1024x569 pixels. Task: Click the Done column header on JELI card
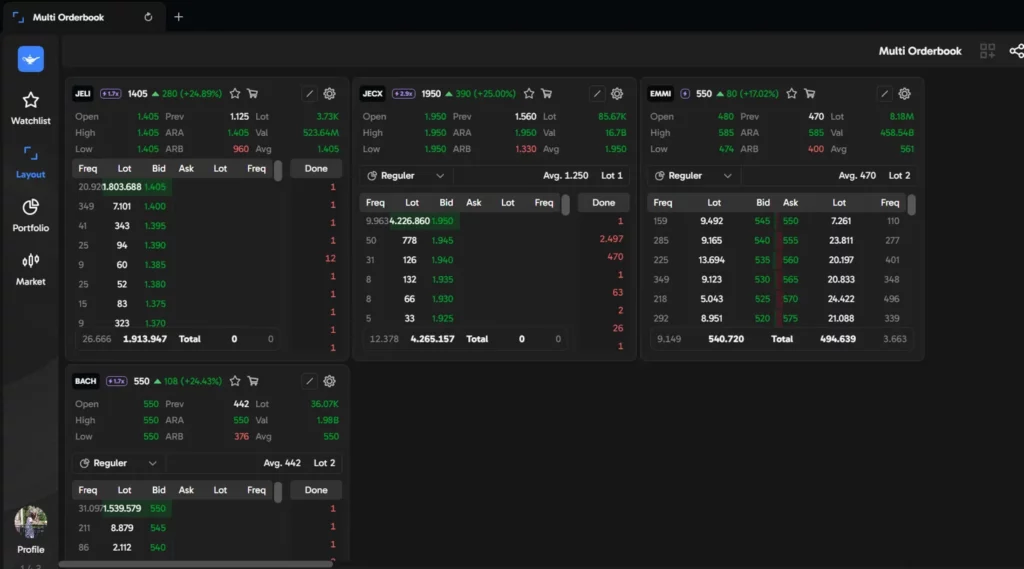tap(316, 169)
